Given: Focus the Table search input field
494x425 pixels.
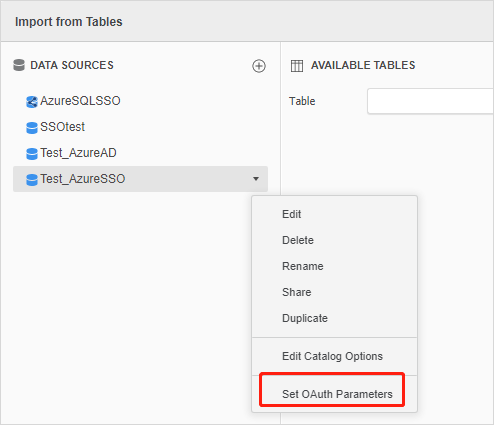Looking at the screenshot, I should pyautogui.click(x=431, y=101).
